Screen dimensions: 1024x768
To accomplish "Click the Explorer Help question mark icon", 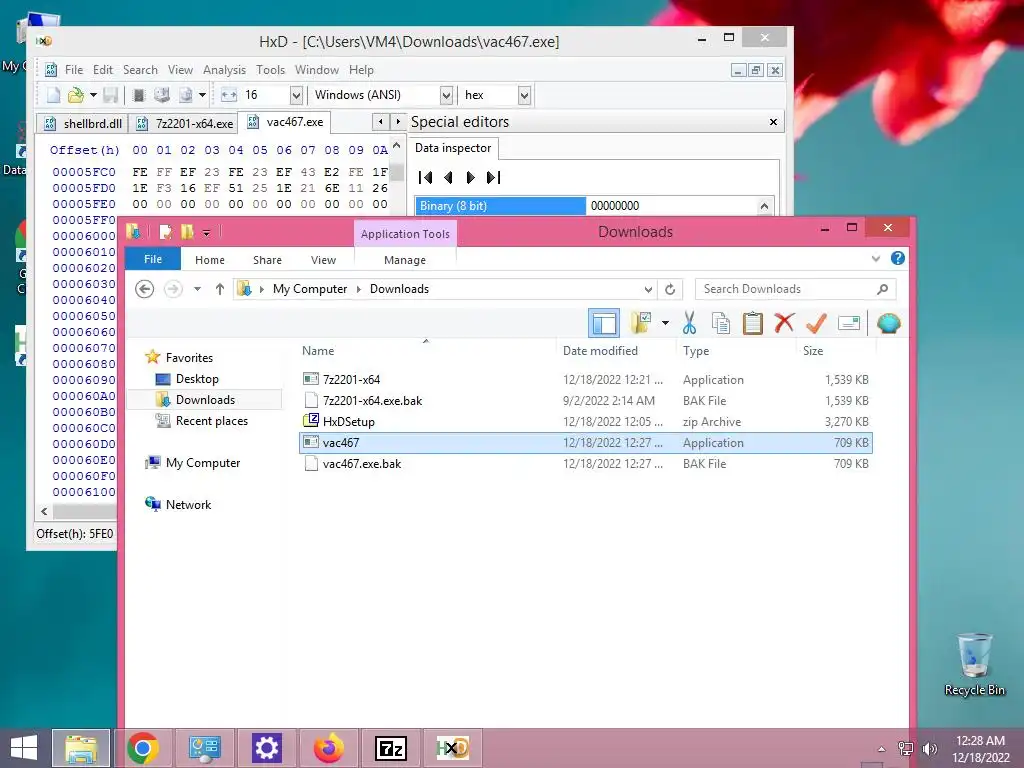I will pyautogui.click(x=898, y=259).
